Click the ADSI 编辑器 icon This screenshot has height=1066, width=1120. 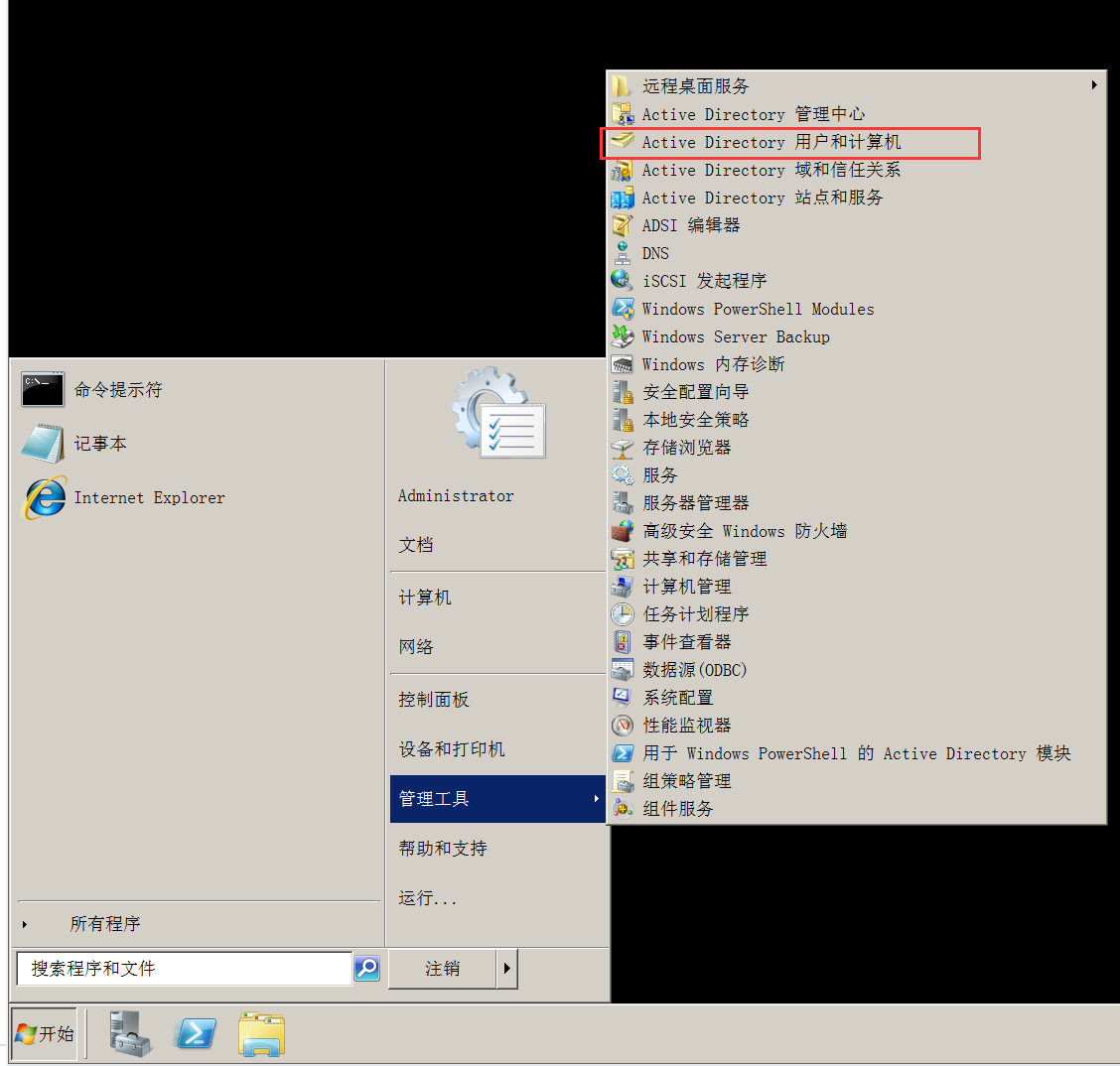tap(623, 225)
